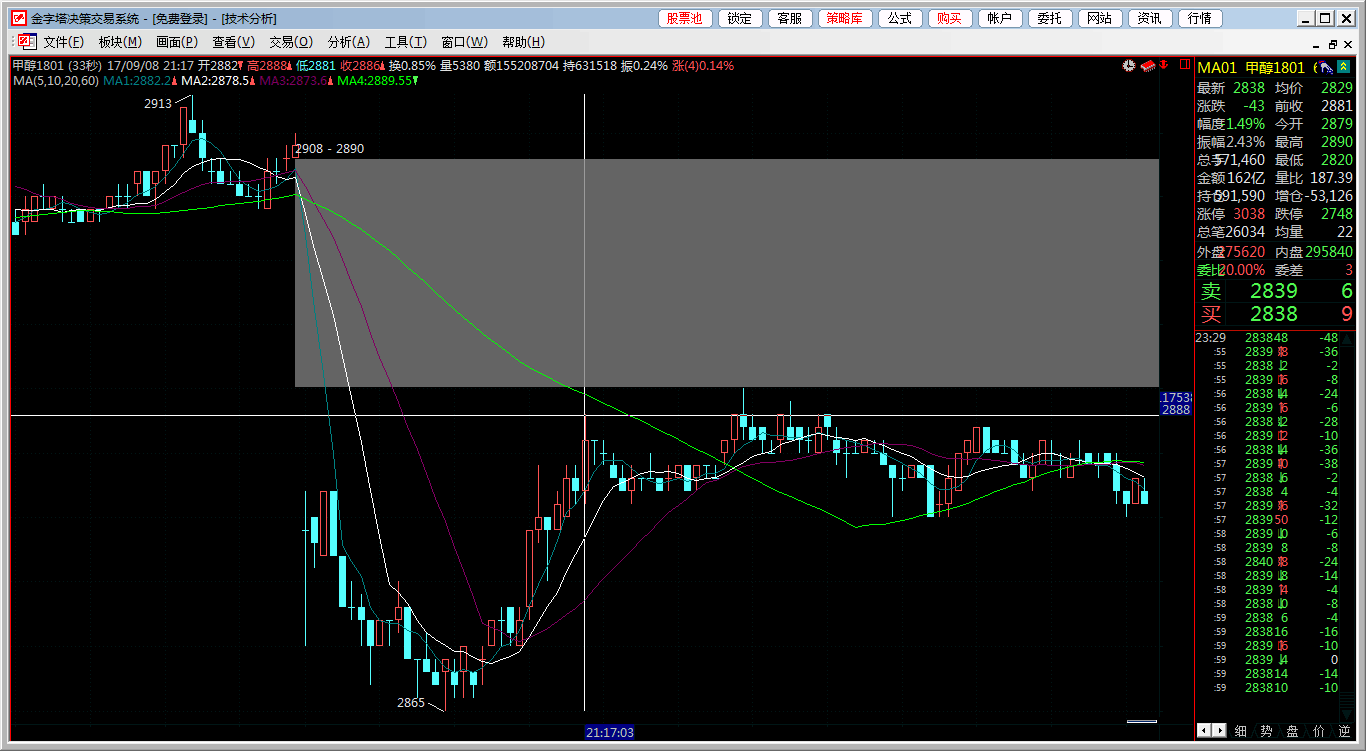Screen dimensions: 1366x751
Task: Click the left tab scroll arrow
Action: pyautogui.click(x=1204, y=731)
